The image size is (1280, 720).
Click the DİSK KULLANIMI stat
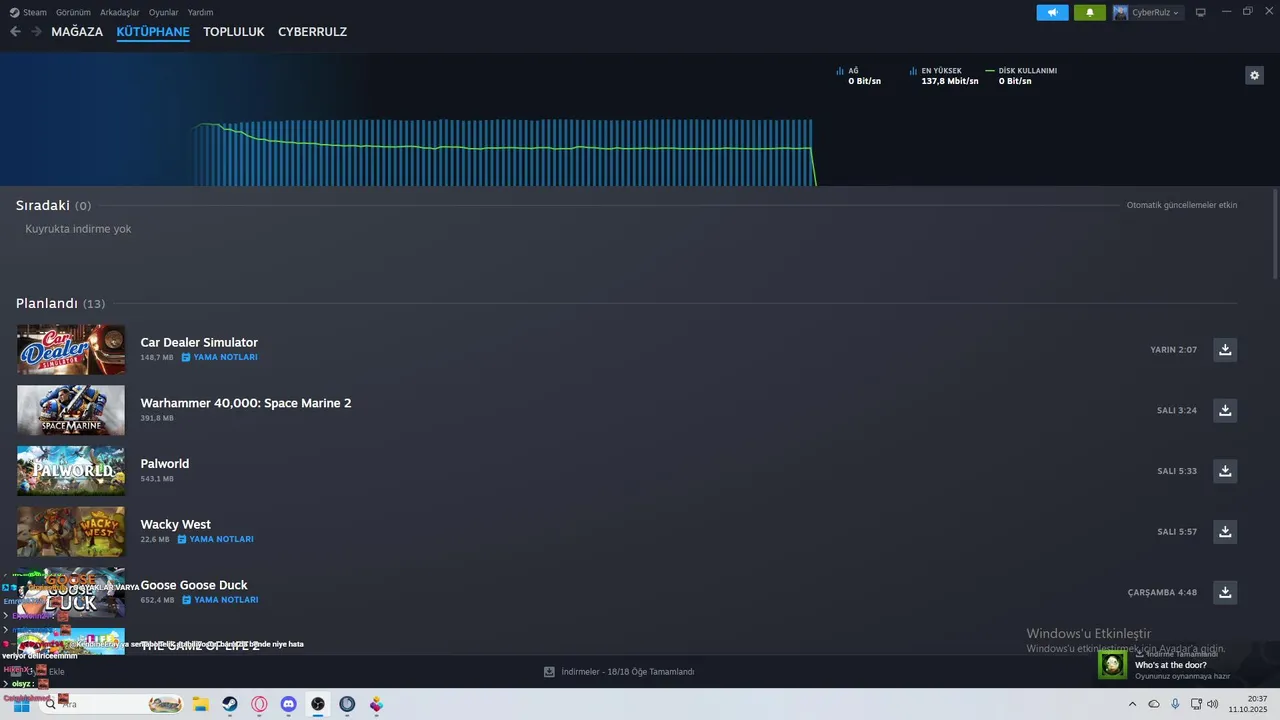click(1021, 76)
